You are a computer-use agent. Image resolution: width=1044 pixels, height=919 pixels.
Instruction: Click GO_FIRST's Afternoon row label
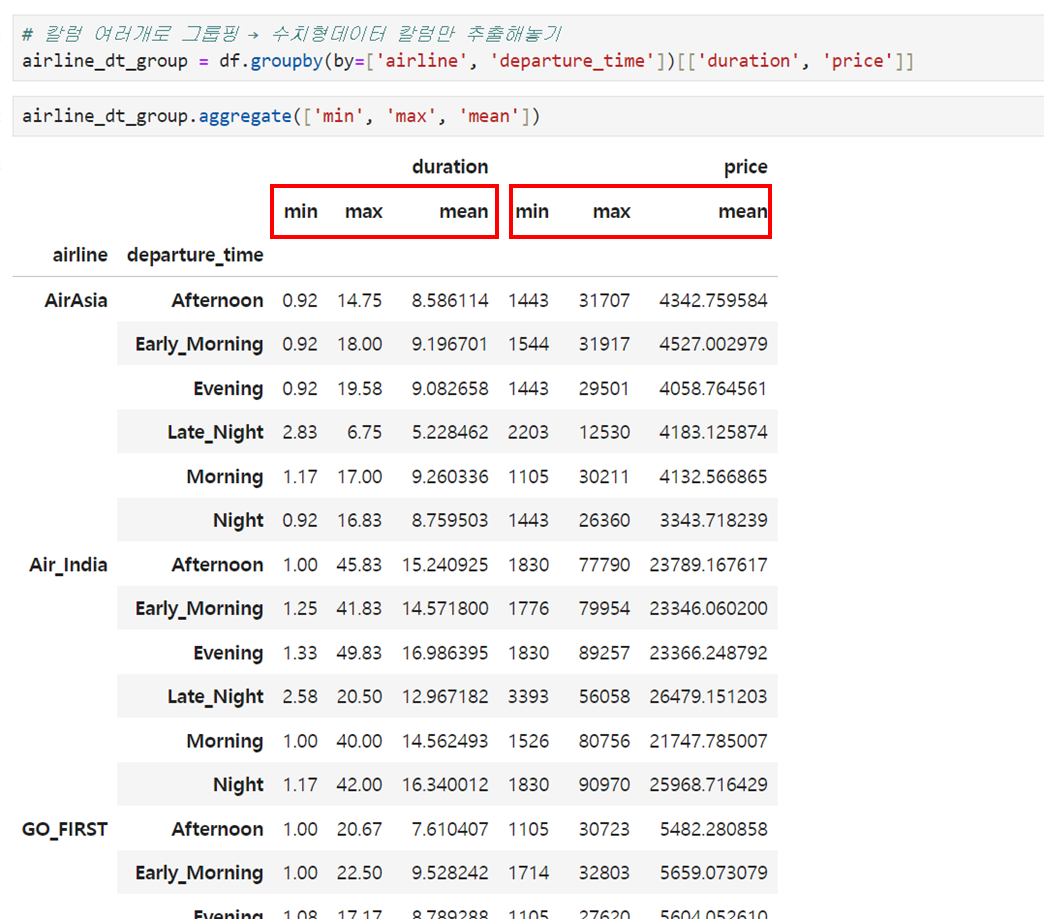pyautogui.click(x=218, y=829)
